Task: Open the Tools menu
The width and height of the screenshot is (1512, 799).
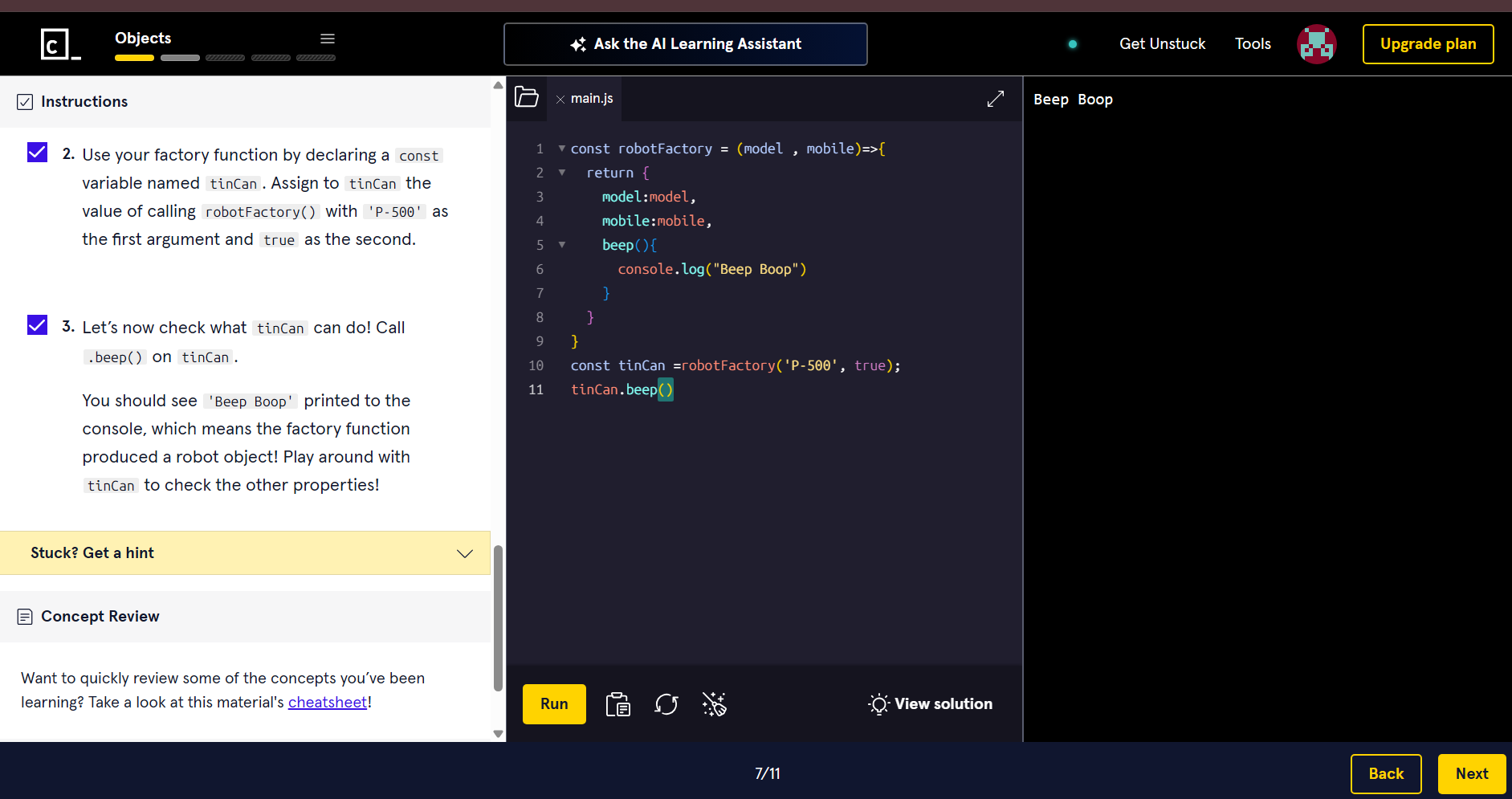Action: [1253, 44]
